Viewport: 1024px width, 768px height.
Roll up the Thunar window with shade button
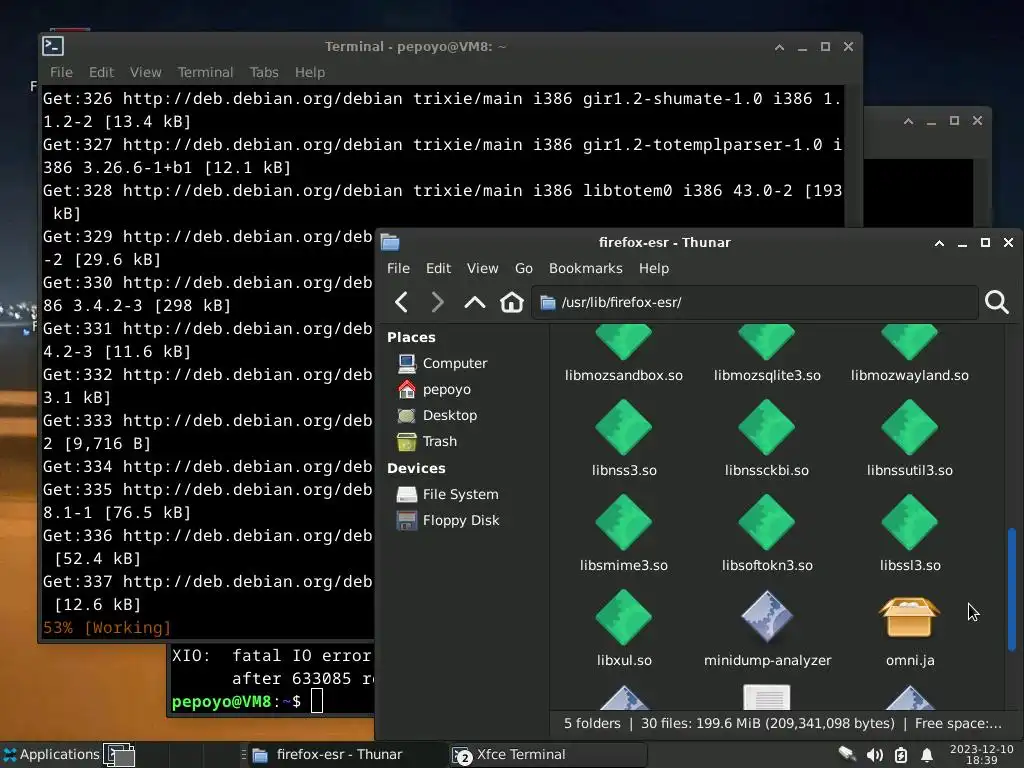pos(939,243)
